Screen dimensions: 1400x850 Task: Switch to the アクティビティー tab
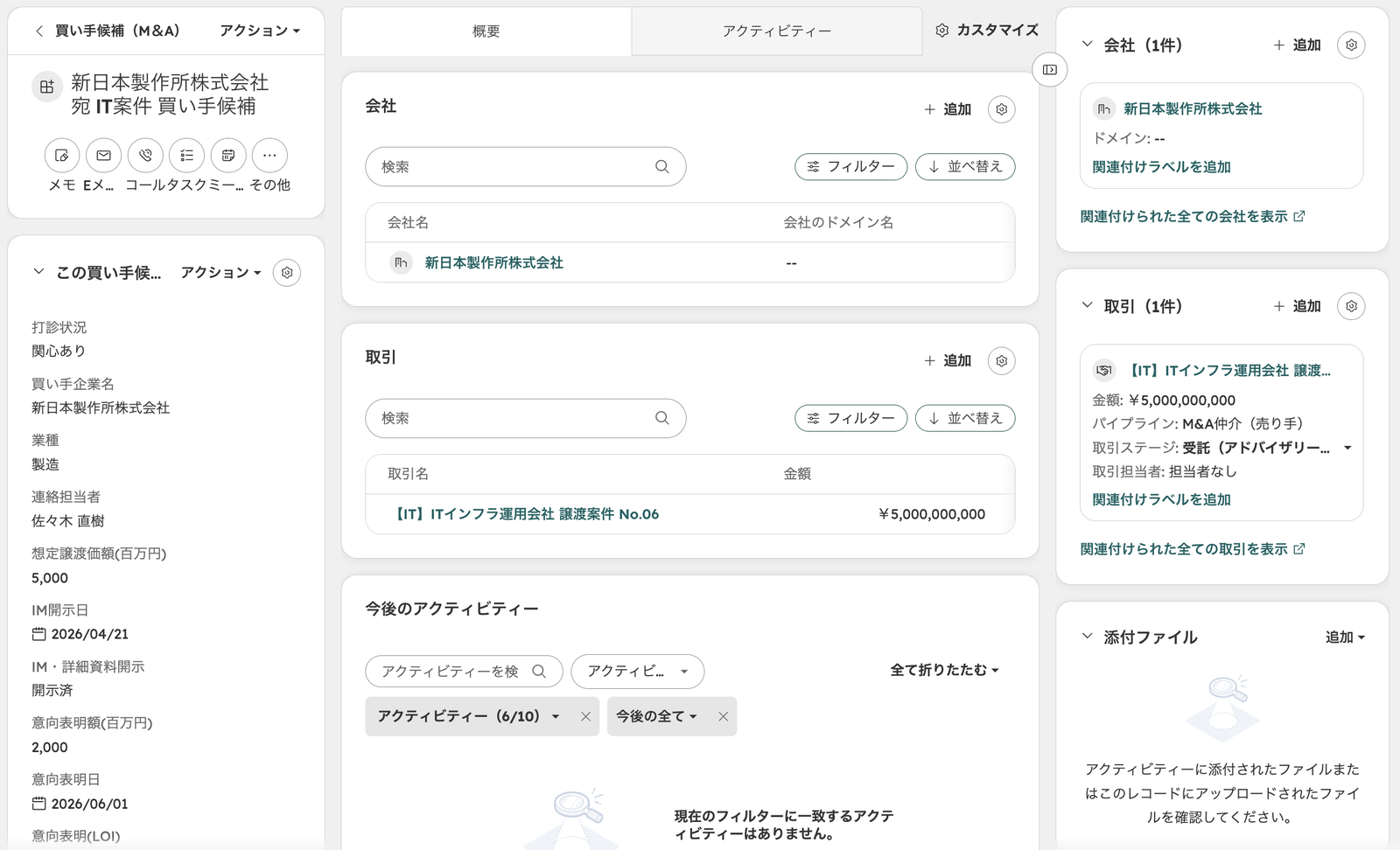(x=777, y=31)
